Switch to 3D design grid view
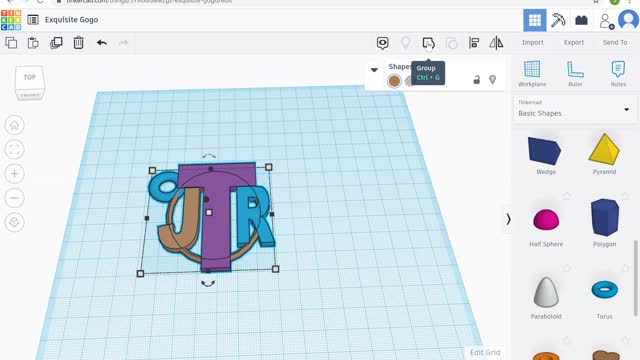The width and height of the screenshot is (640, 360). coord(535,20)
